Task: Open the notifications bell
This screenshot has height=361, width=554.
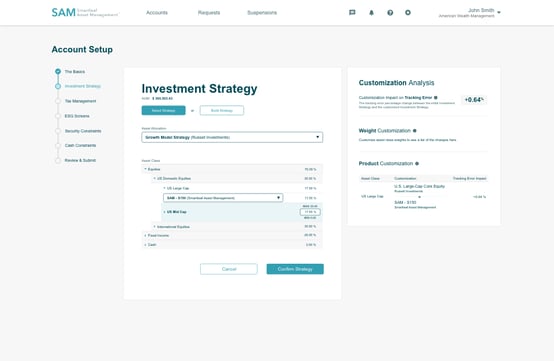Action: [x=371, y=12]
